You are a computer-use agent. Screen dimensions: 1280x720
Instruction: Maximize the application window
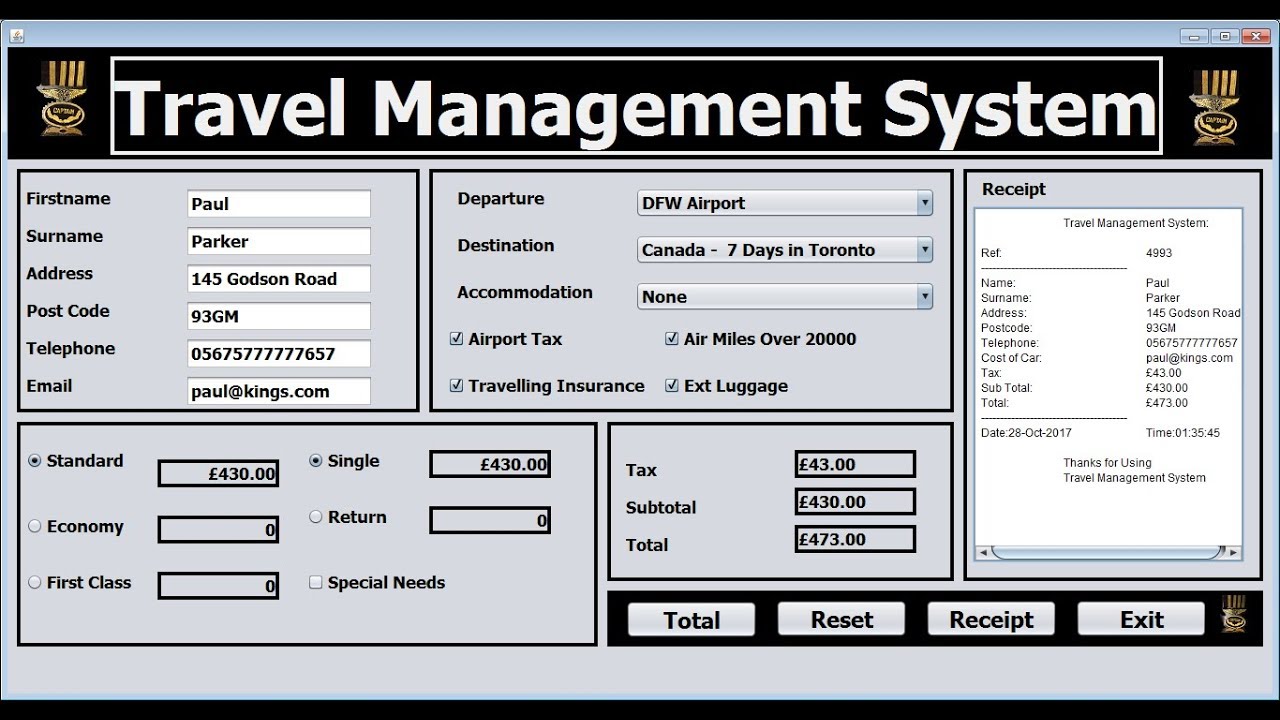[x=1225, y=36]
